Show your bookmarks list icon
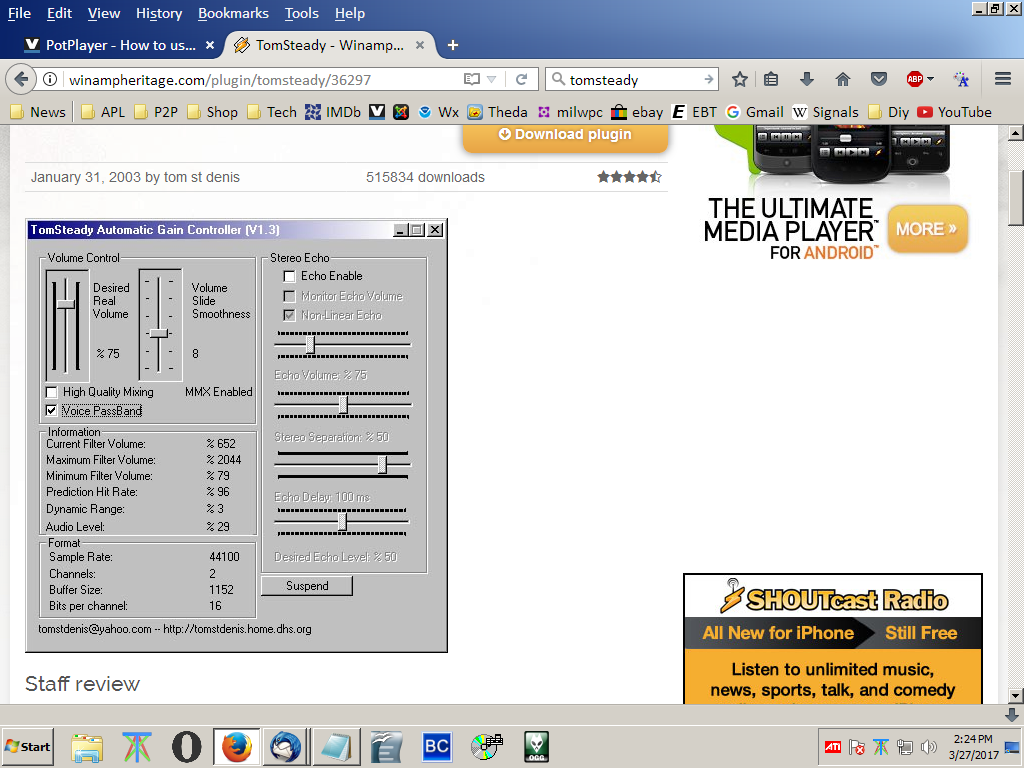Image resolution: width=1024 pixels, height=768 pixels. [771, 80]
